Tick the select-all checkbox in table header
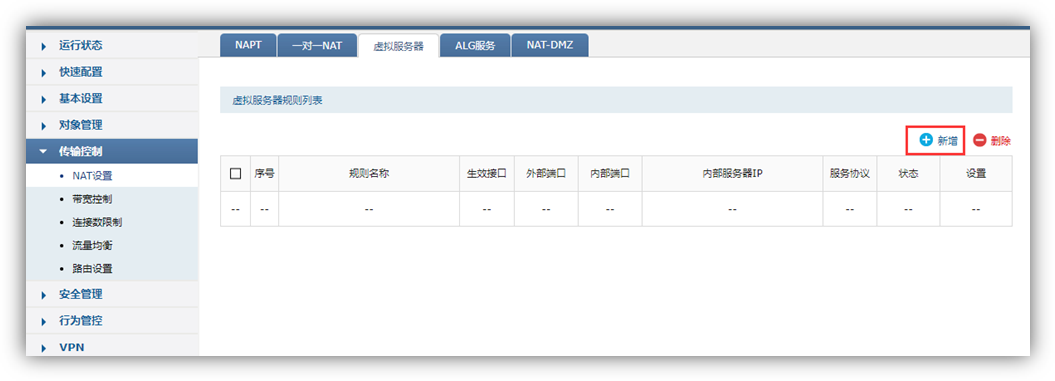Viewport: 1055px width, 381px height. (x=235, y=174)
